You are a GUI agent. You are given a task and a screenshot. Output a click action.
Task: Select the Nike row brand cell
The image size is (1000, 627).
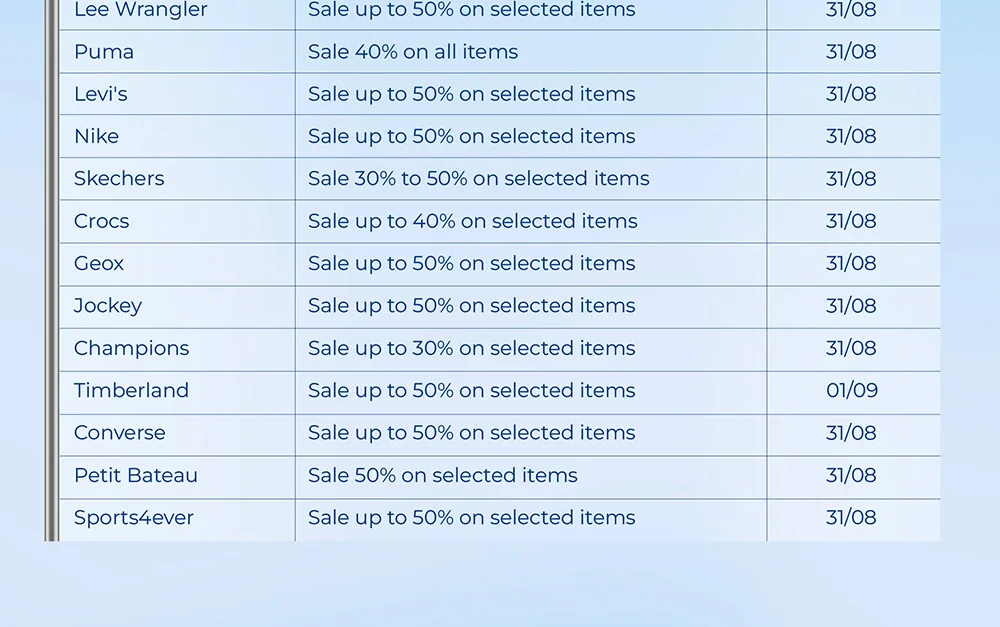point(96,136)
